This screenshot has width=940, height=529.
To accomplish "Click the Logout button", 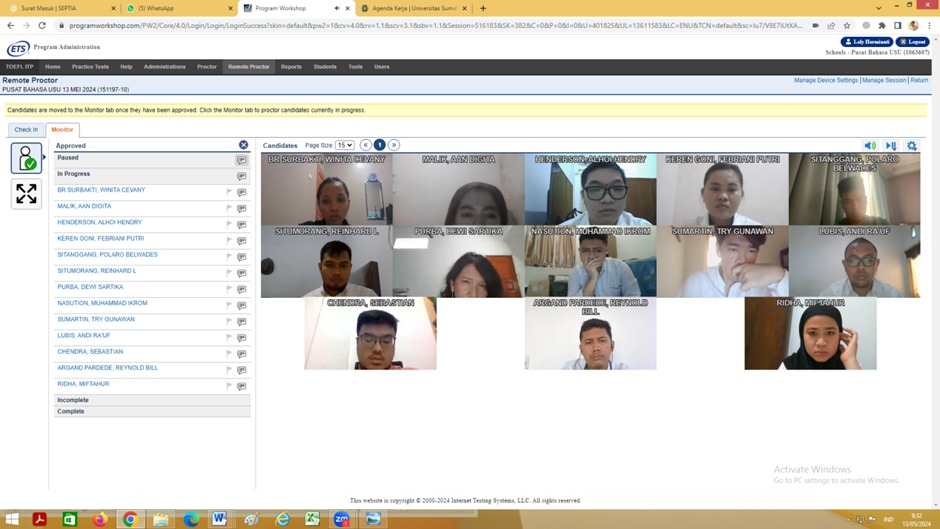I will 912,42.
